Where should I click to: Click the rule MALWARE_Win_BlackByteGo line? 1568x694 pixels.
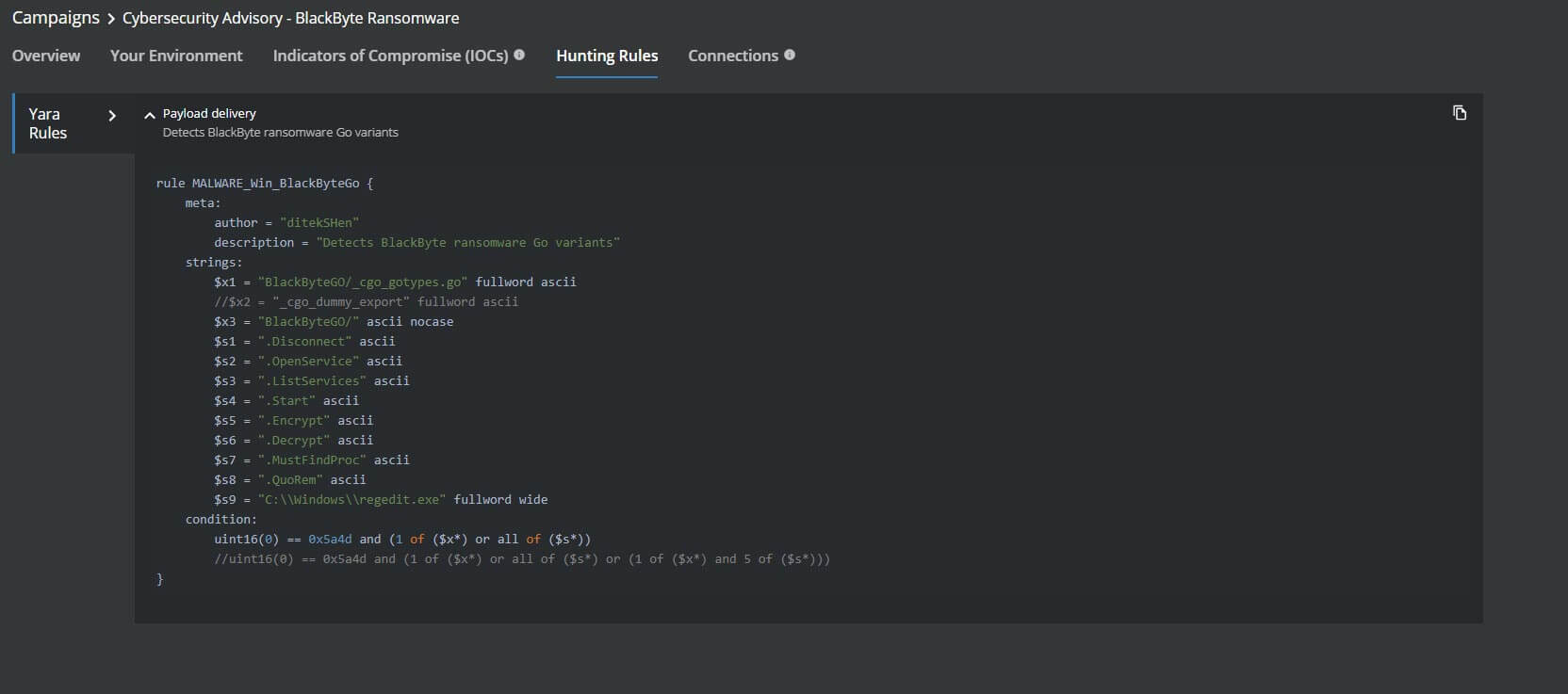[x=265, y=184]
